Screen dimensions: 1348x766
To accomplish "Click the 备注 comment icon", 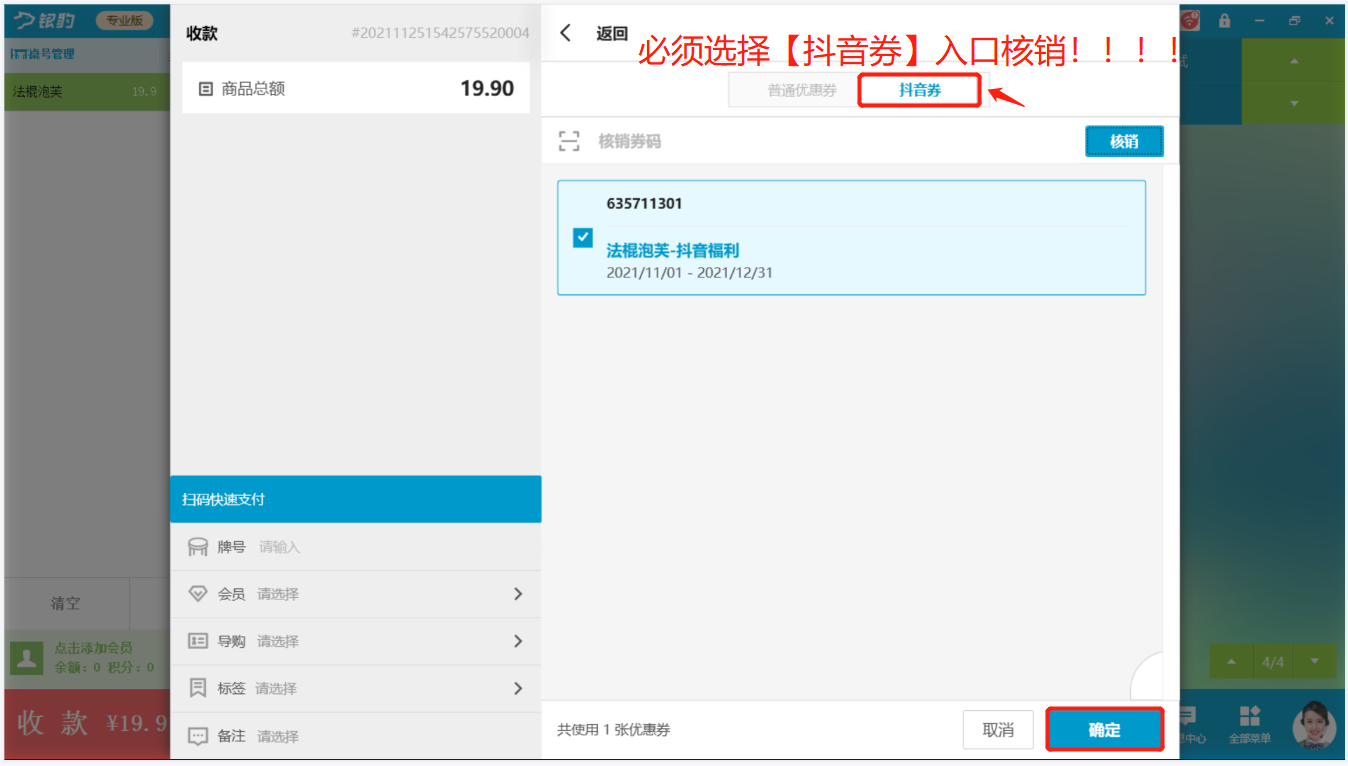I will click(x=198, y=736).
